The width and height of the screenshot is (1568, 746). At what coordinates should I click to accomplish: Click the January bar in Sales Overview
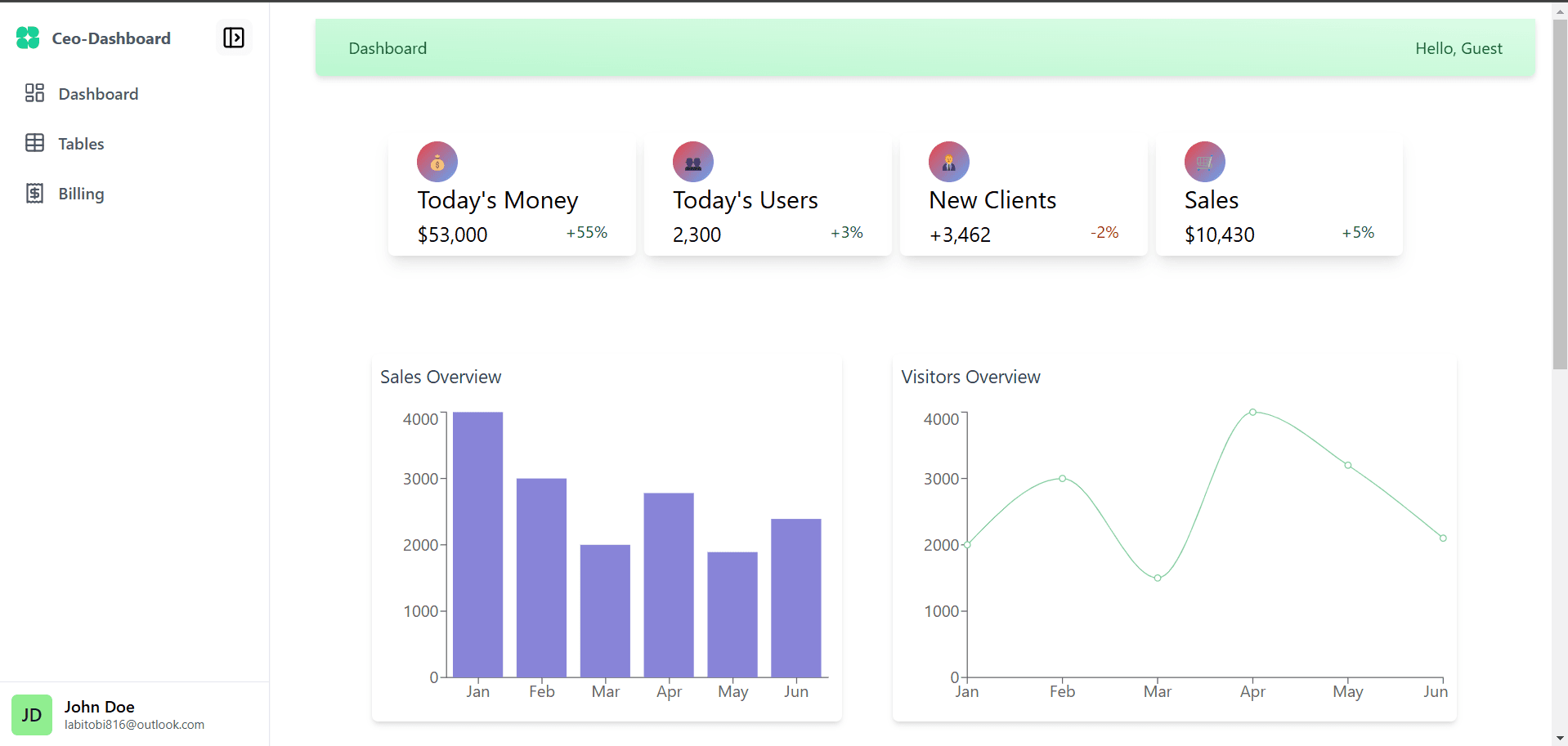click(478, 544)
